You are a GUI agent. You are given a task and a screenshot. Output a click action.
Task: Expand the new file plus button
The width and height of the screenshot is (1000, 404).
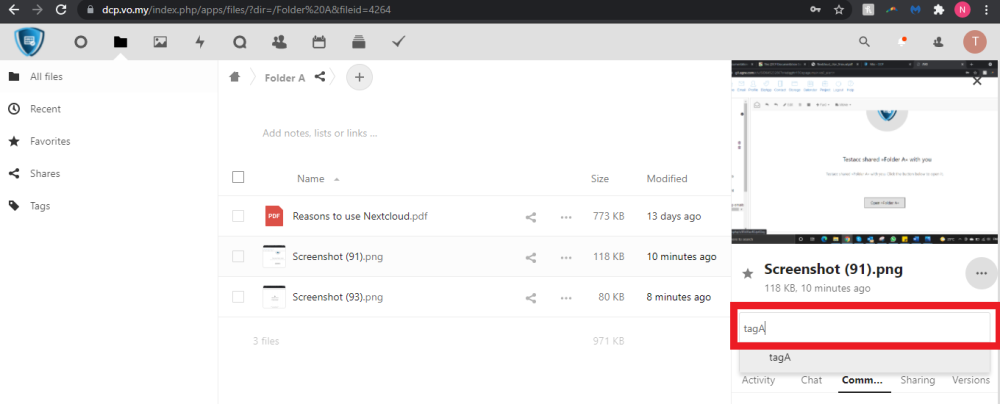[x=359, y=77]
